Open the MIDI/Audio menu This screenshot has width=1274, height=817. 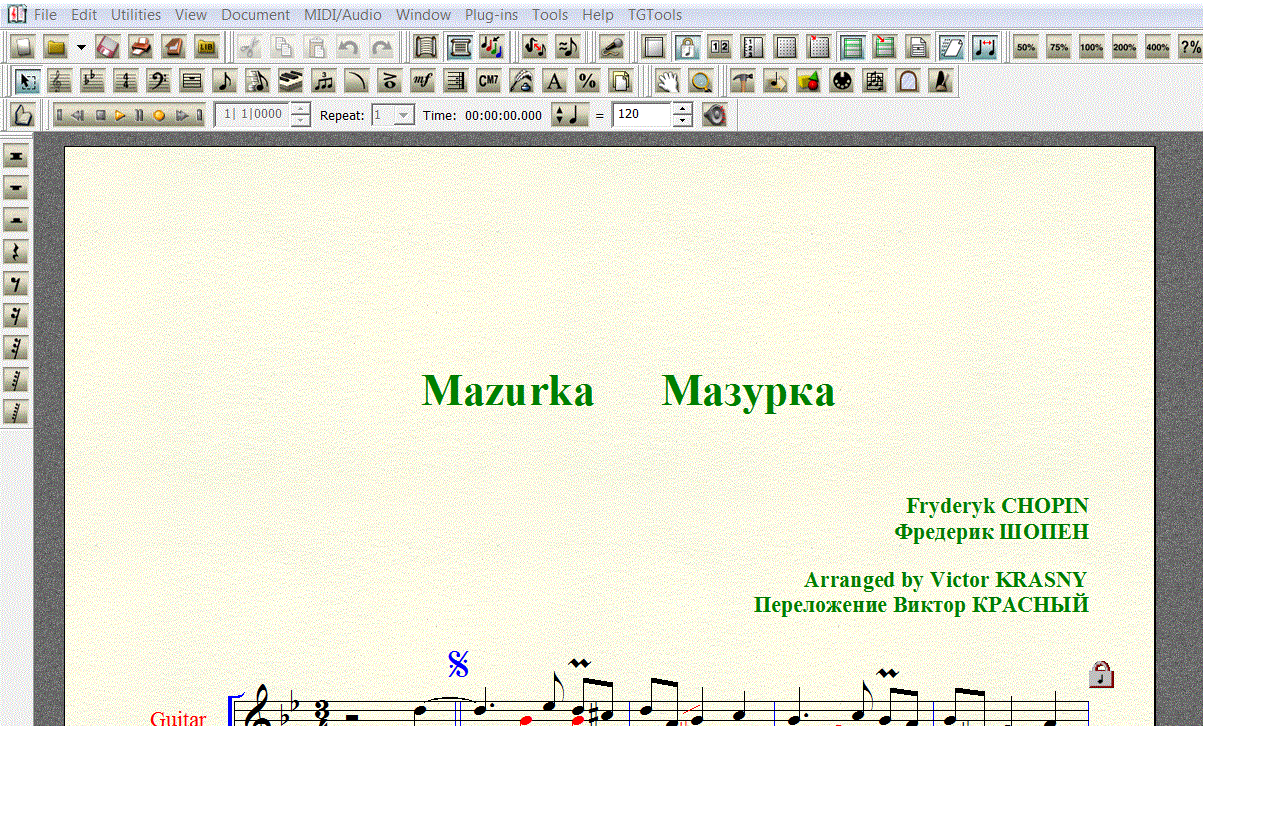343,15
